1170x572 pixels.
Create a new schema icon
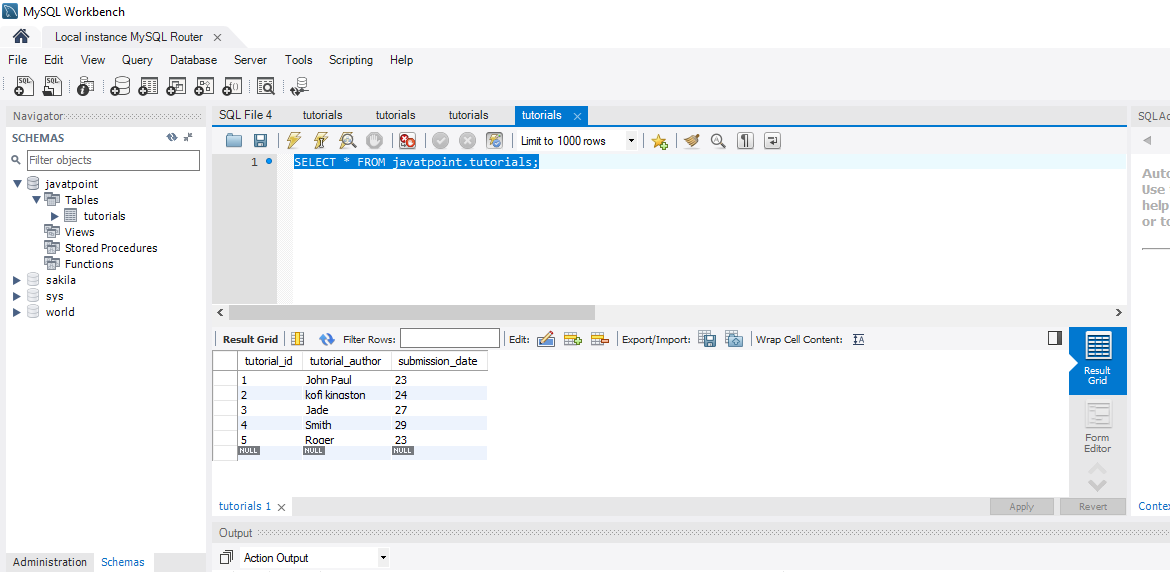coord(119,87)
